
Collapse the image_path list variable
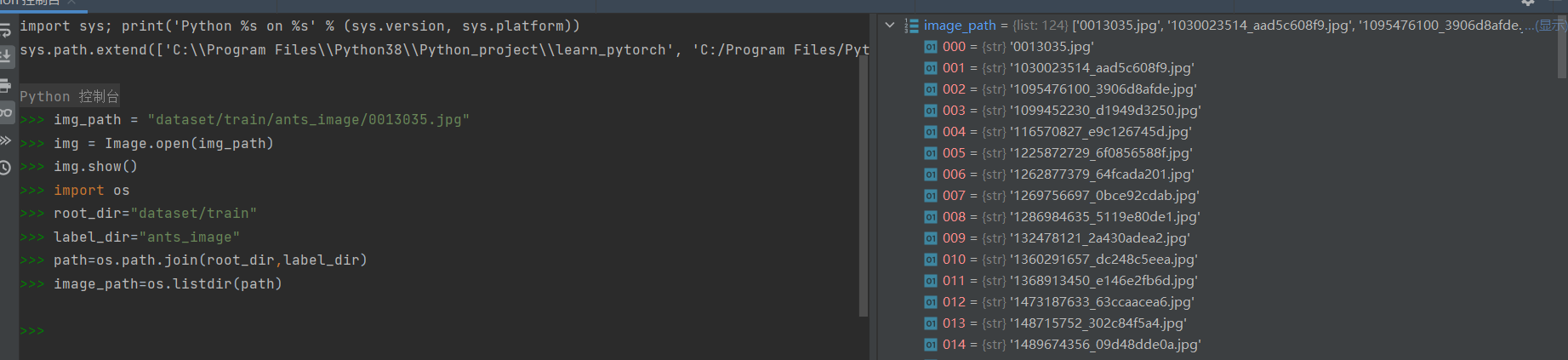[890, 26]
